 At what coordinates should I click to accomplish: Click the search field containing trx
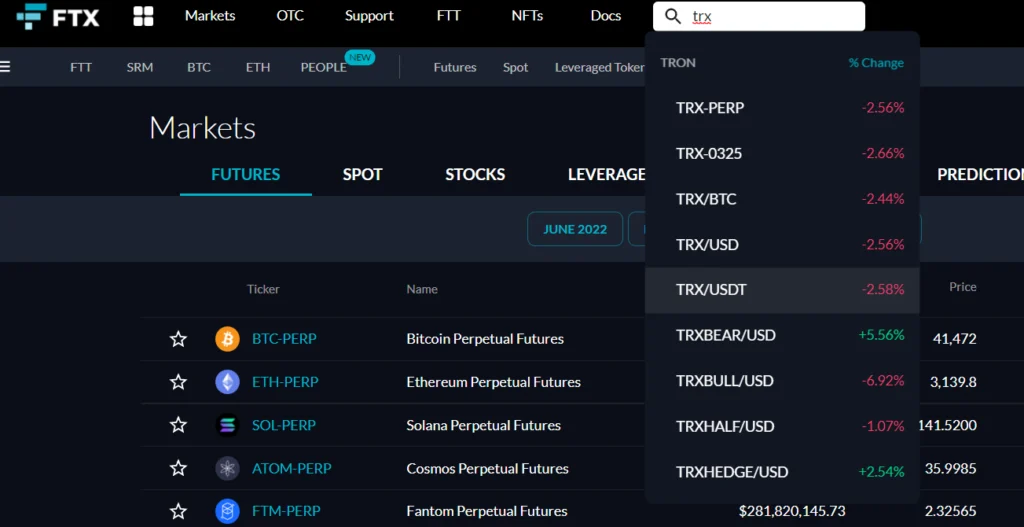coord(759,16)
